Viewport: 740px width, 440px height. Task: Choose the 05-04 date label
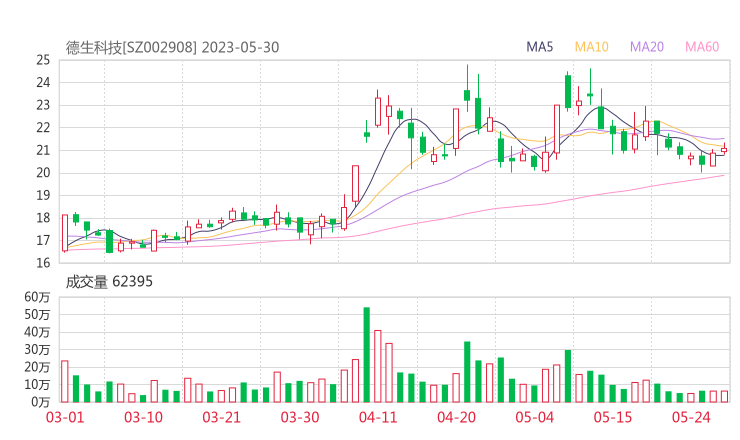point(534,417)
